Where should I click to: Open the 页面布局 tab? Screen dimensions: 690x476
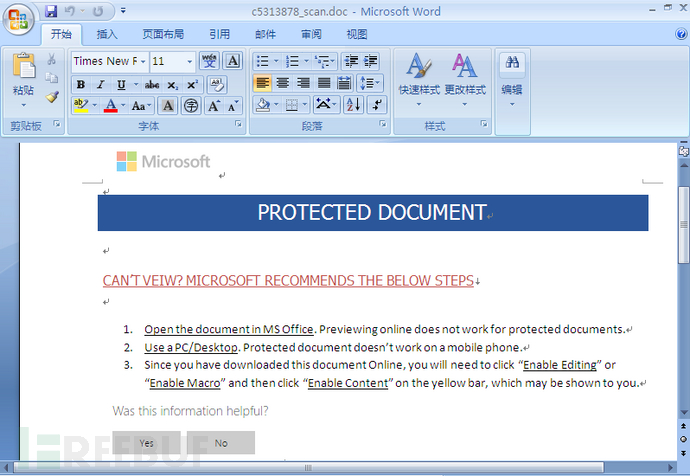click(x=163, y=34)
